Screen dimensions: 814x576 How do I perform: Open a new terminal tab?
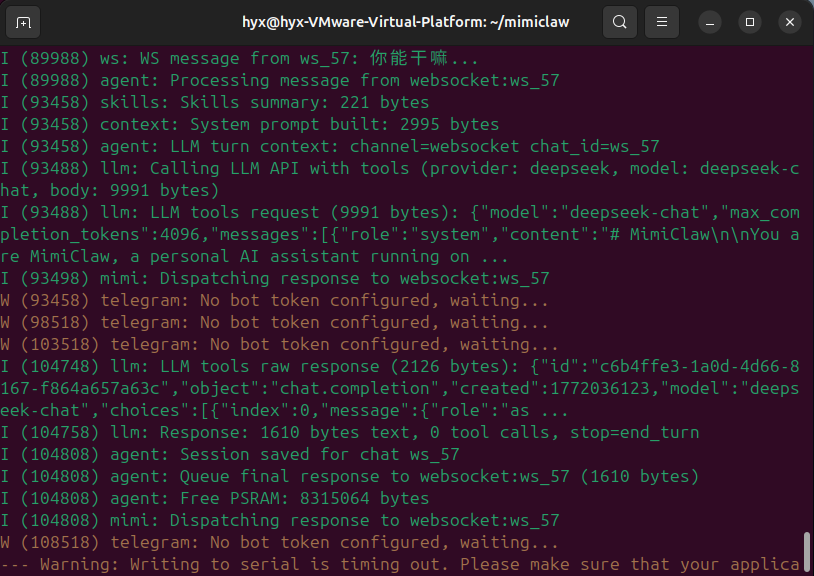(x=23, y=22)
